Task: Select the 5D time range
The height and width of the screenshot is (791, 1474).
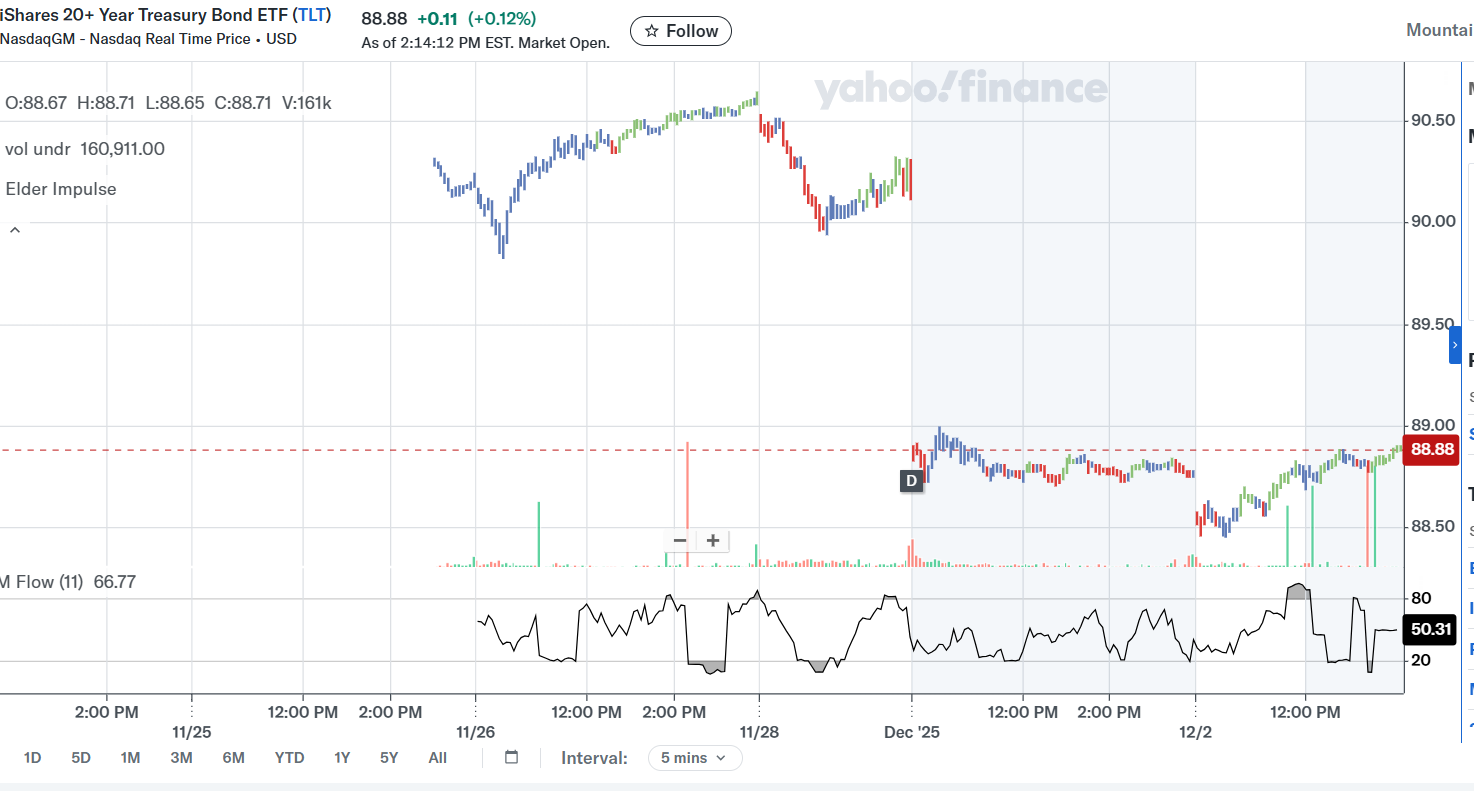Action: (81, 758)
